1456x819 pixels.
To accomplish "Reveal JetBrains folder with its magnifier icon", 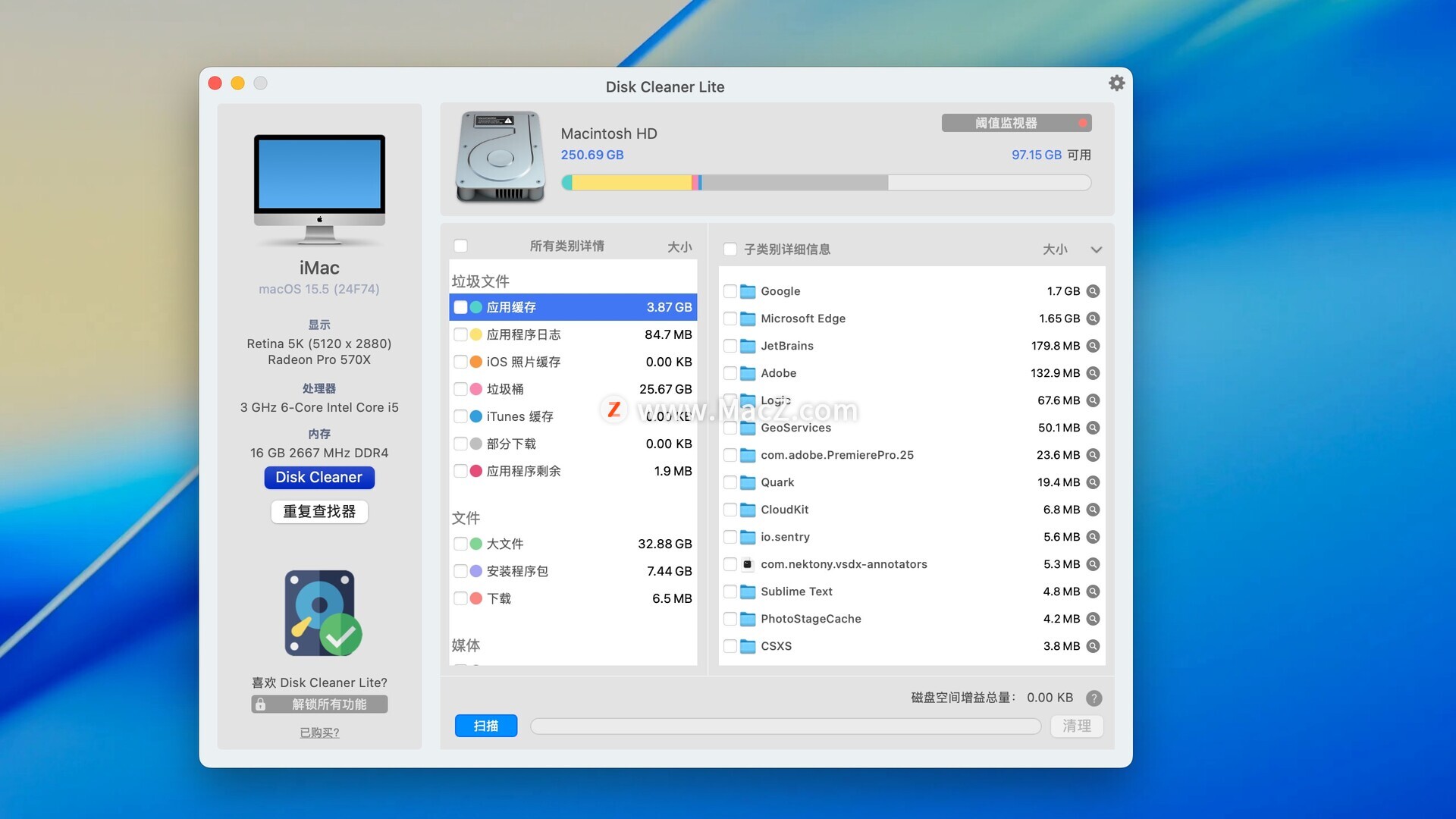I will tap(1093, 346).
